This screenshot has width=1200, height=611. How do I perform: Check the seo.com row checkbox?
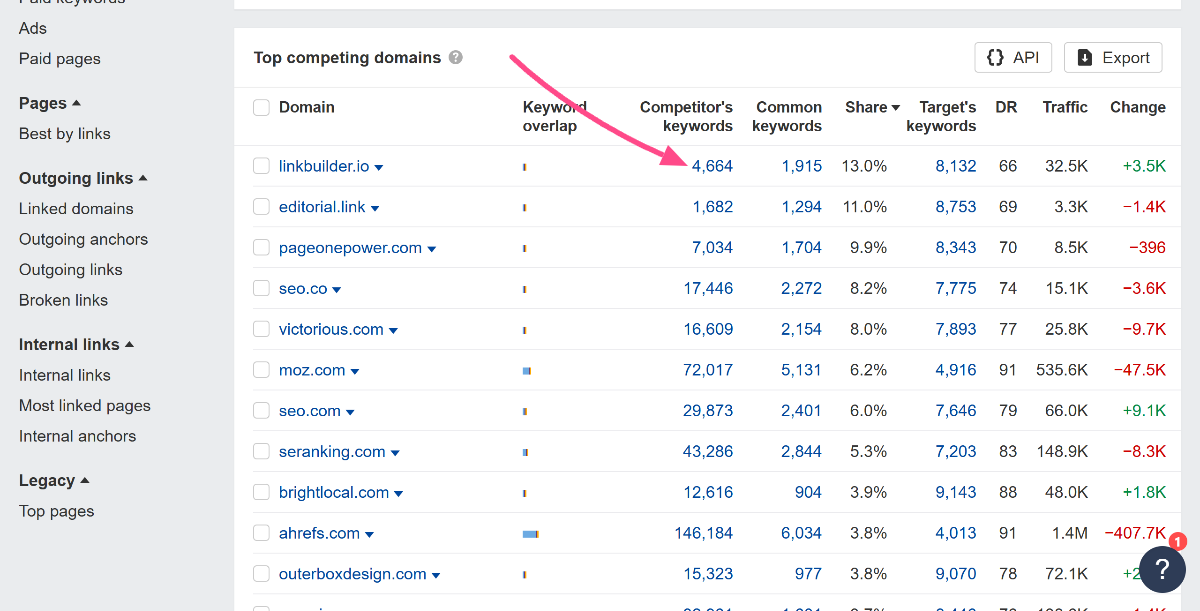click(x=261, y=411)
